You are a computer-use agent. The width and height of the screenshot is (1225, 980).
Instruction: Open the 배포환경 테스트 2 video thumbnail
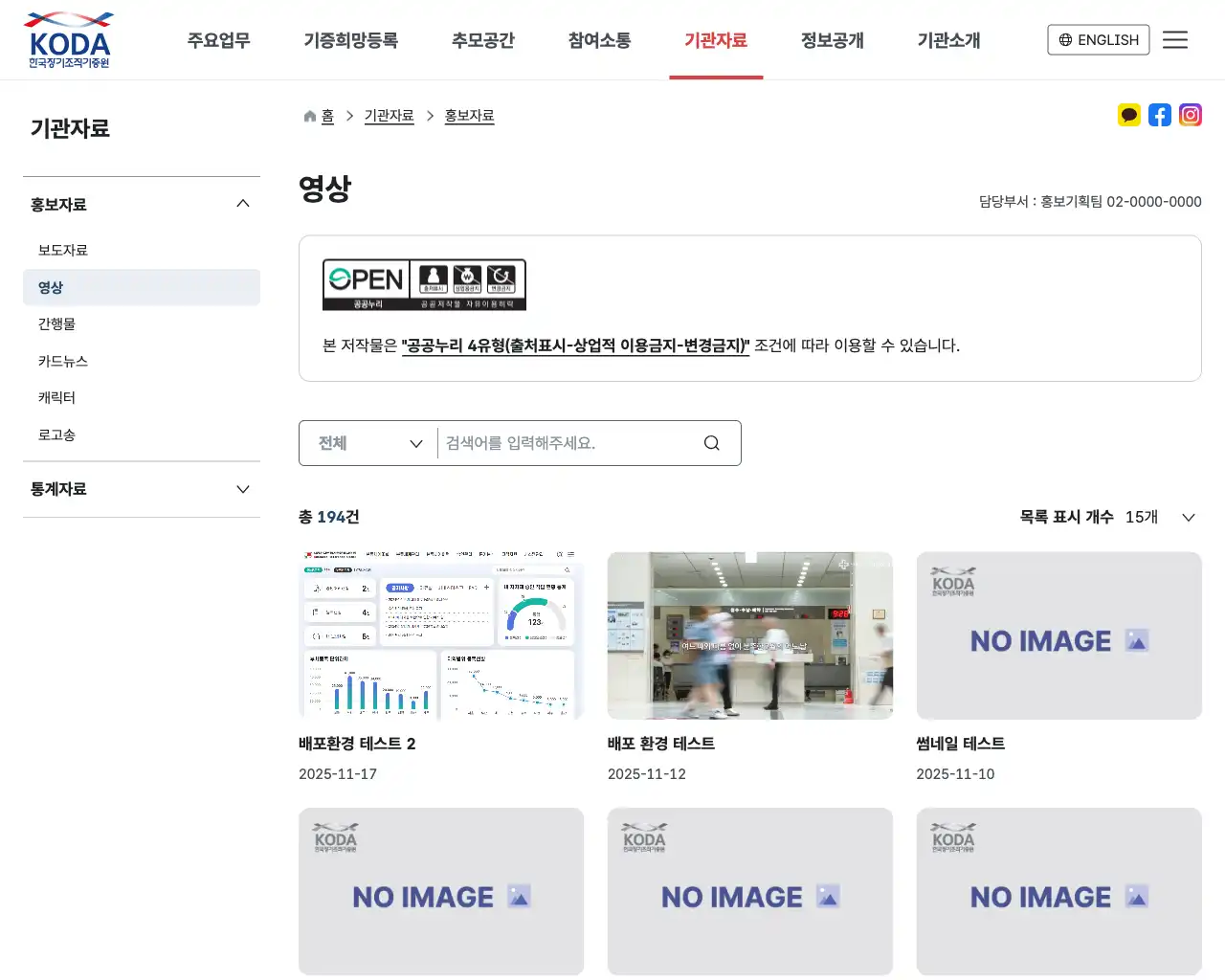pos(440,635)
